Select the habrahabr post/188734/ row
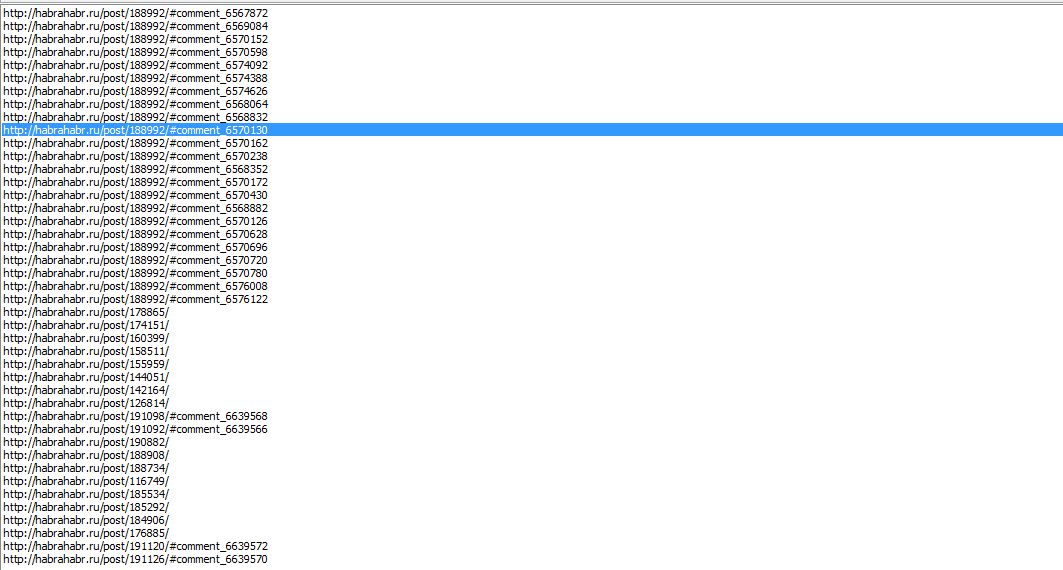 pos(86,468)
